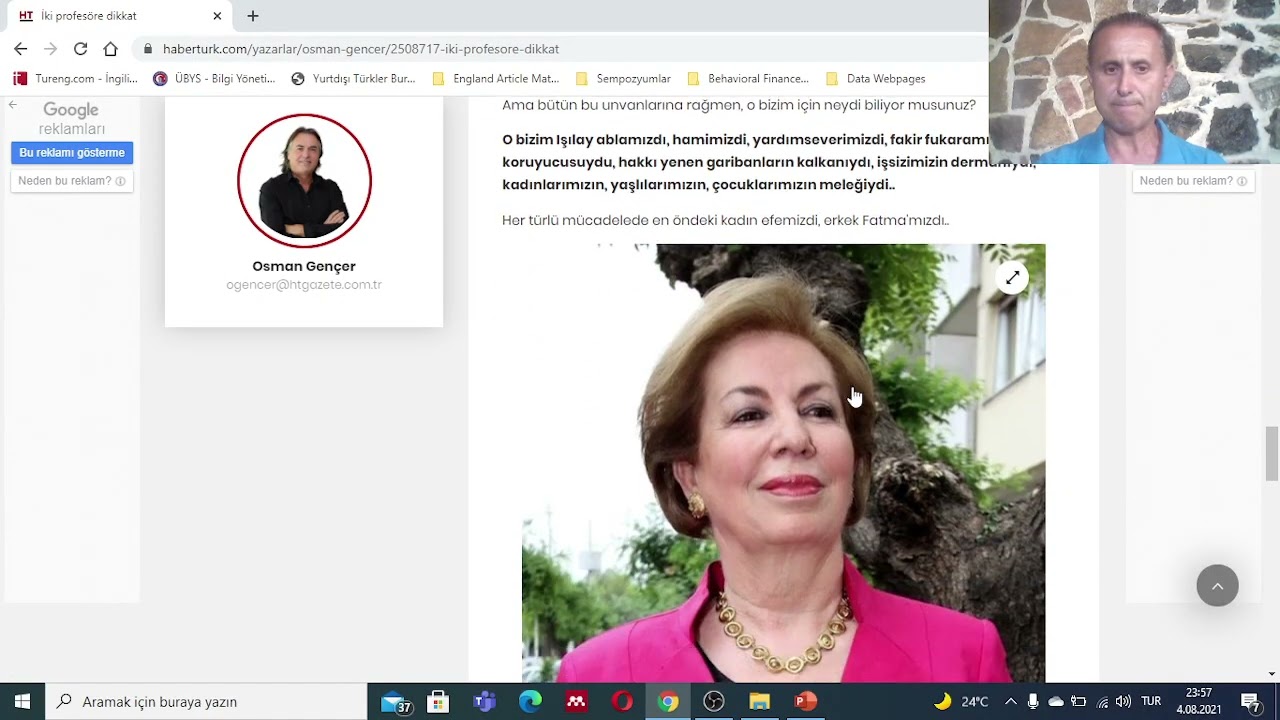Viewport: 1280px width, 720px height.
Task: Expand the article photo to fullscreen
Action: click(1012, 278)
